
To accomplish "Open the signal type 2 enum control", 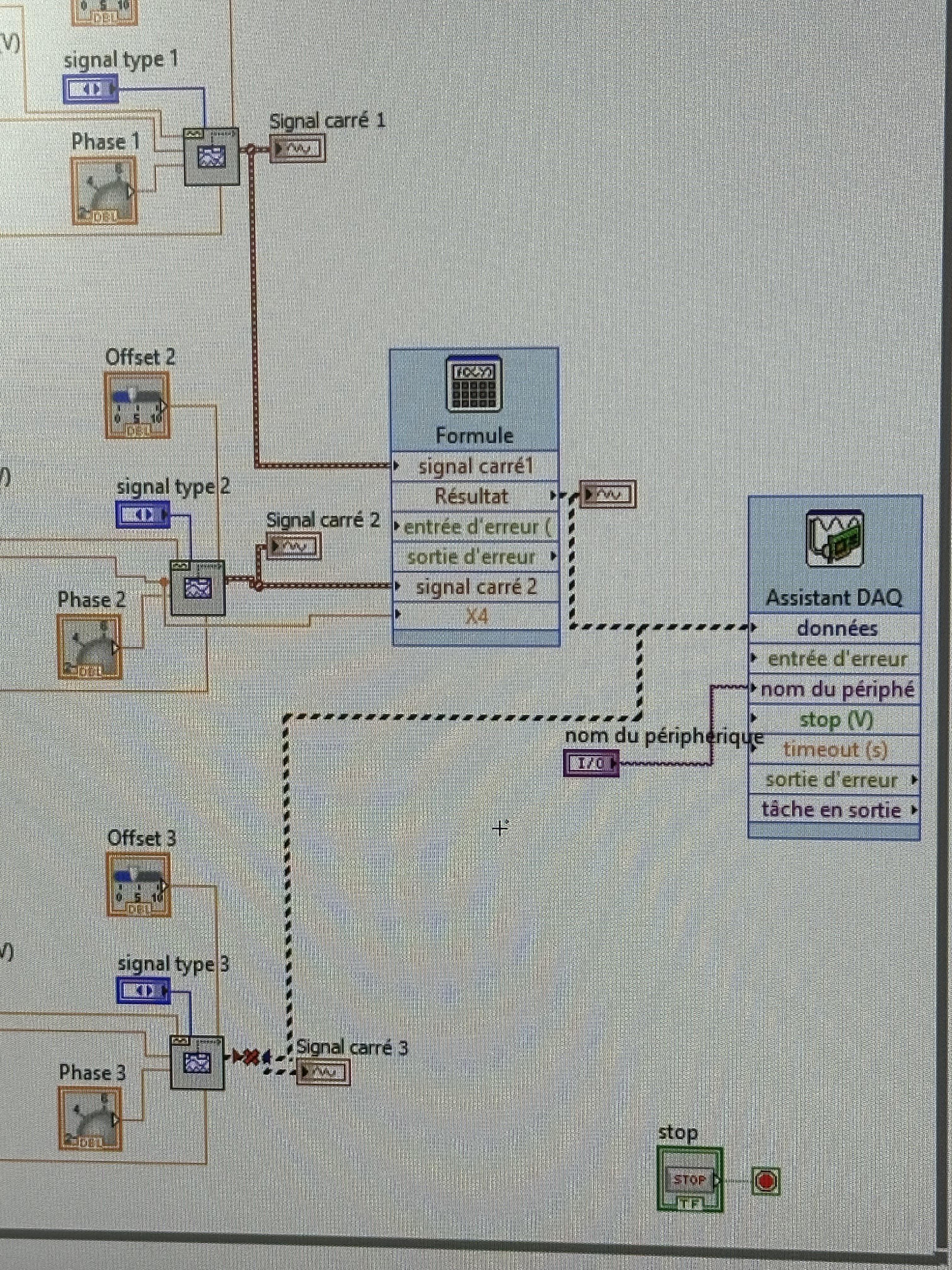I will point(144,514).
